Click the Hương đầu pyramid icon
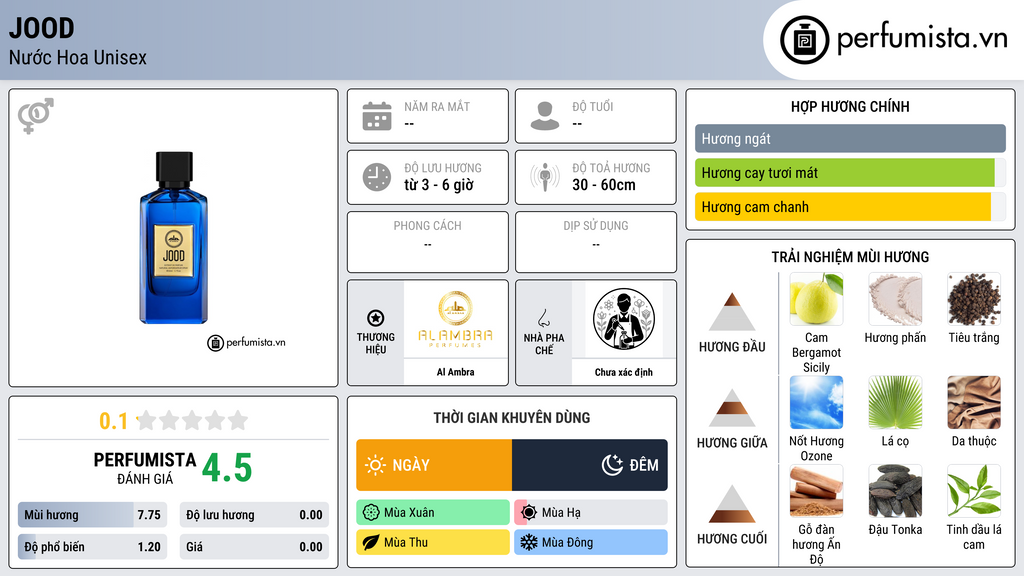Viewport: 1024px width, 576px height. pyautogui.click(x=732, y=312)
